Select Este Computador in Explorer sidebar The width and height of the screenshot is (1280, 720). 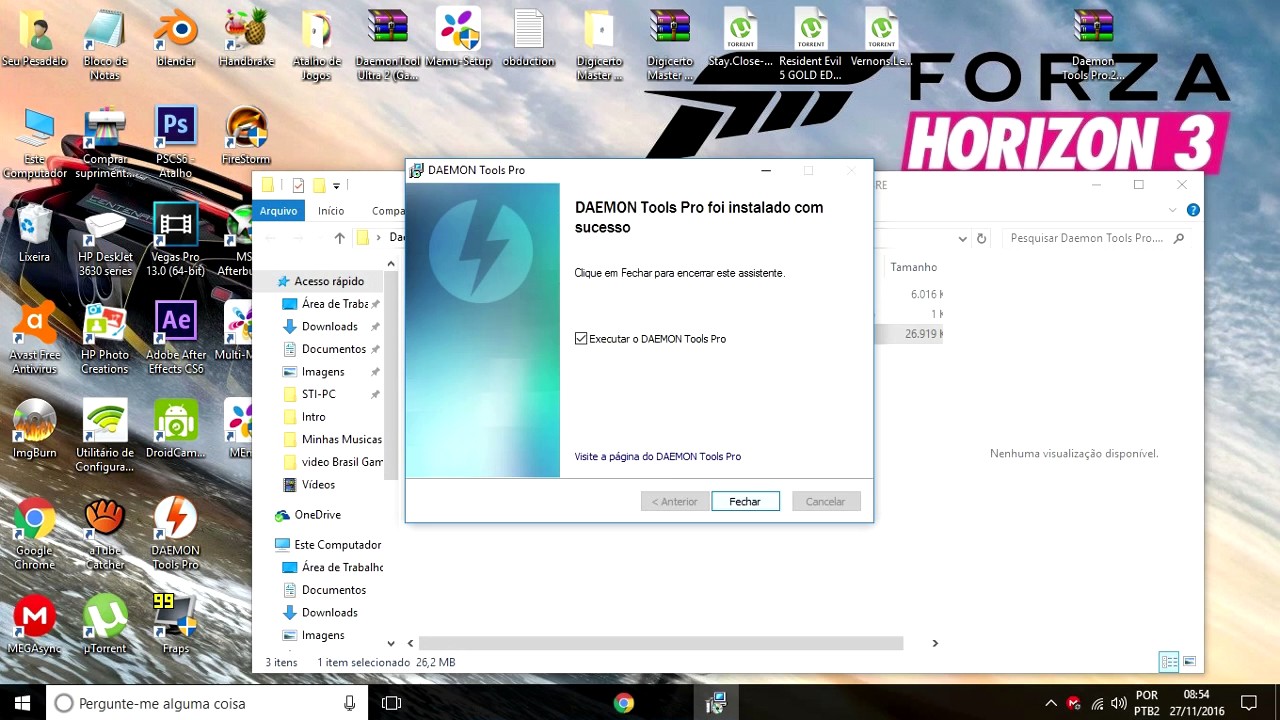tap(337, 544)
